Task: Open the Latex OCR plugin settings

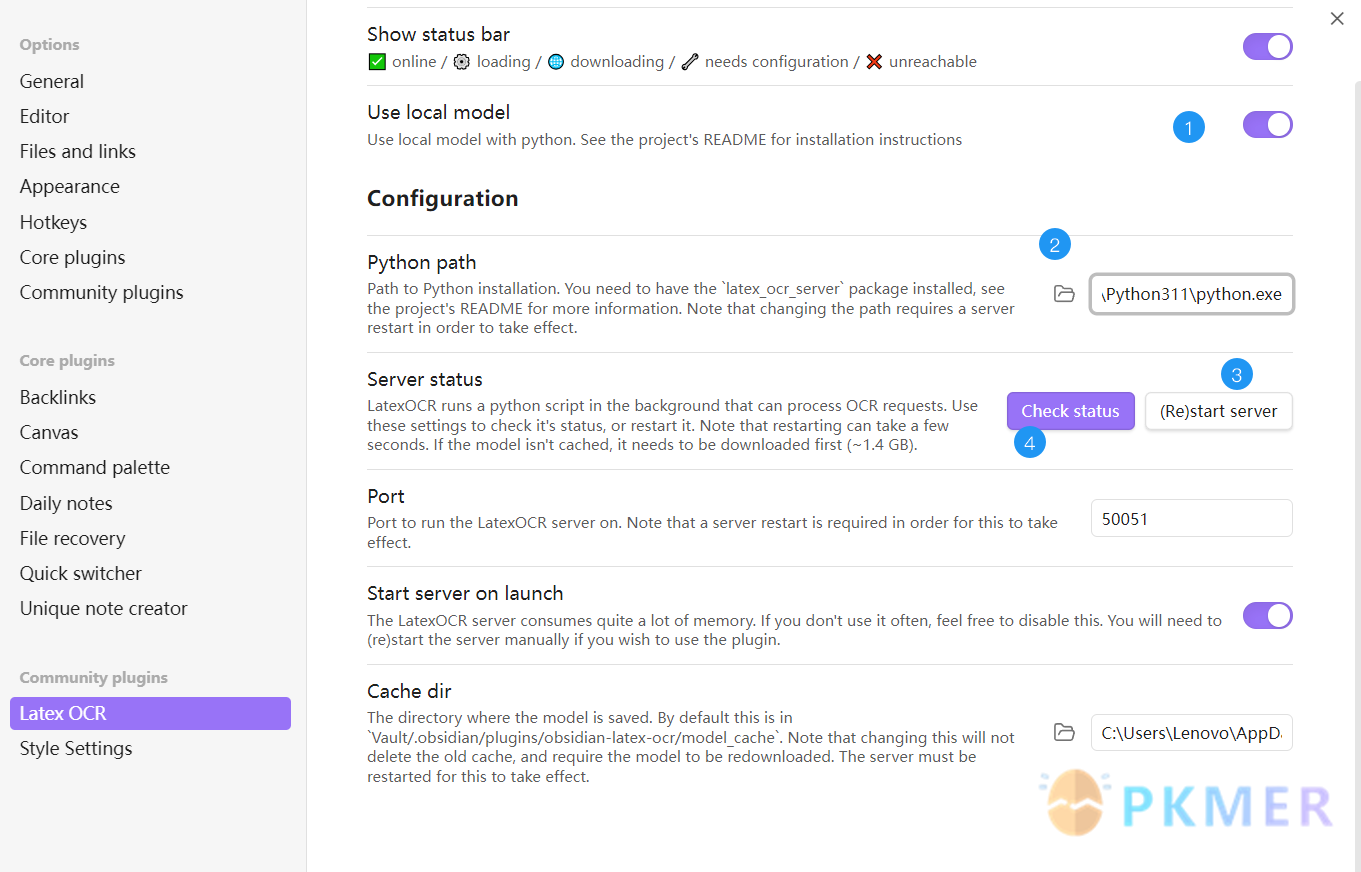Action: tap(150, 713)
